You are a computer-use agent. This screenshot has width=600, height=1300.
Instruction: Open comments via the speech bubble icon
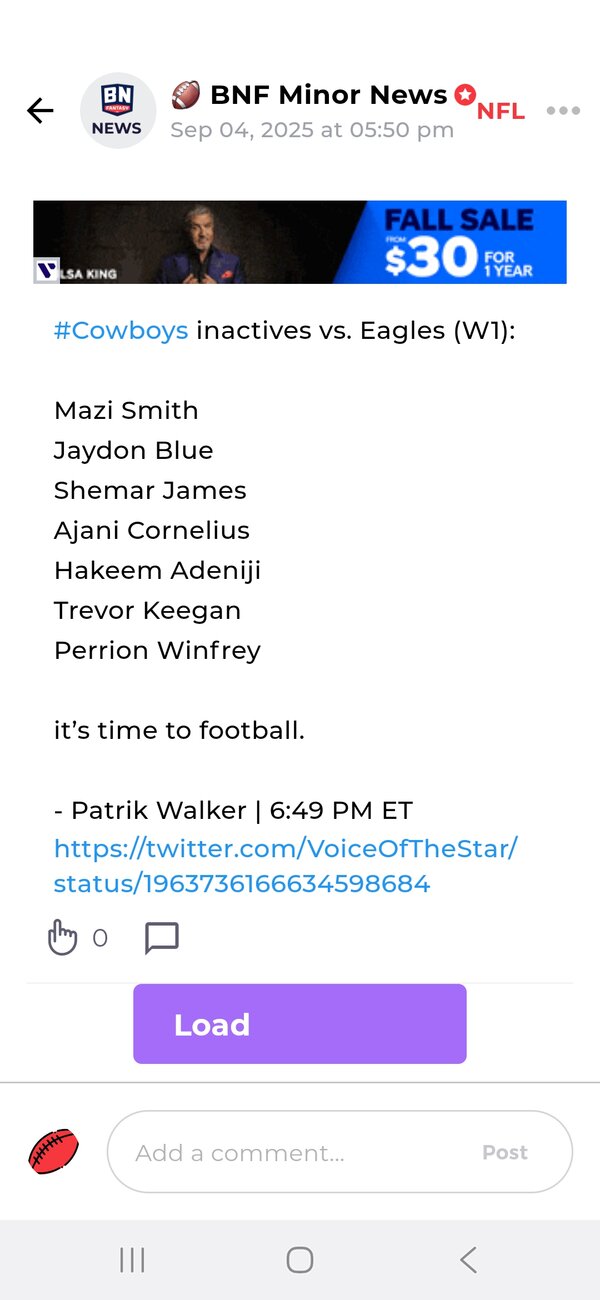coord(162,938)
